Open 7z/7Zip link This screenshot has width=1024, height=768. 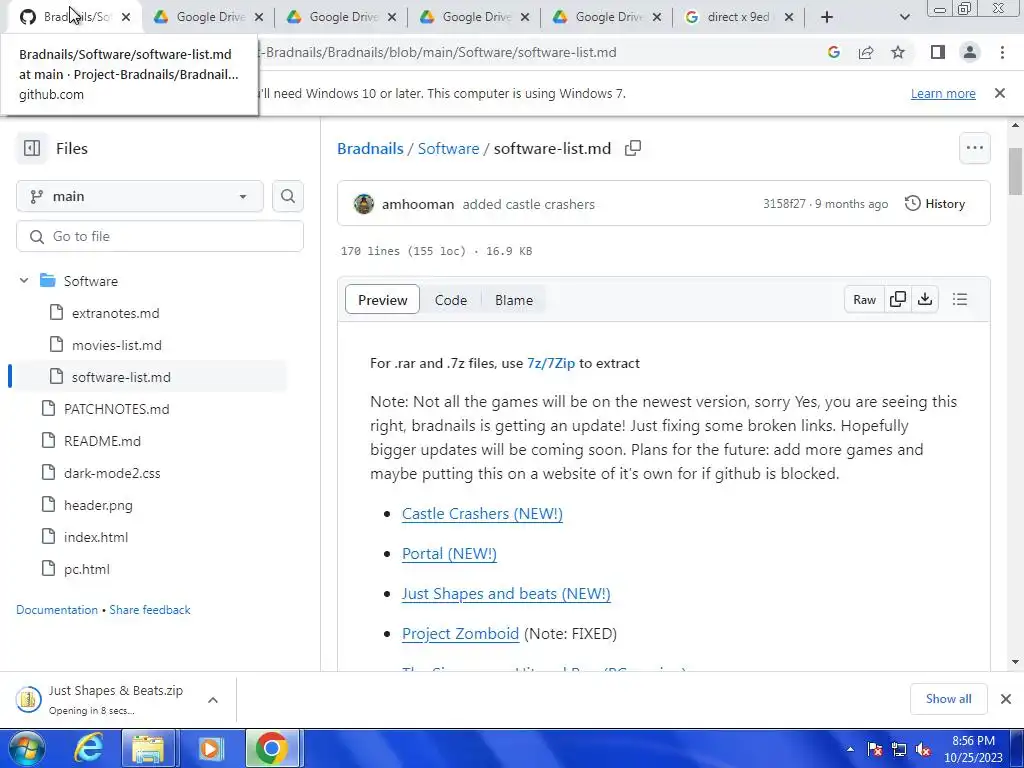coord(551,363)
